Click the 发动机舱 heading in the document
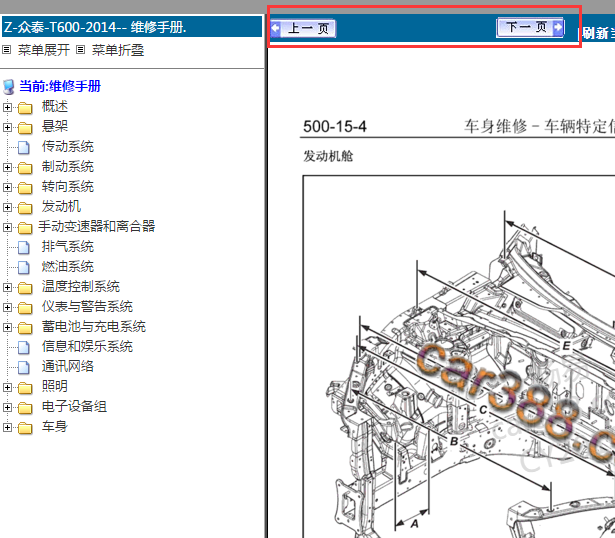 pyautogui.click(x=328, y=156)
